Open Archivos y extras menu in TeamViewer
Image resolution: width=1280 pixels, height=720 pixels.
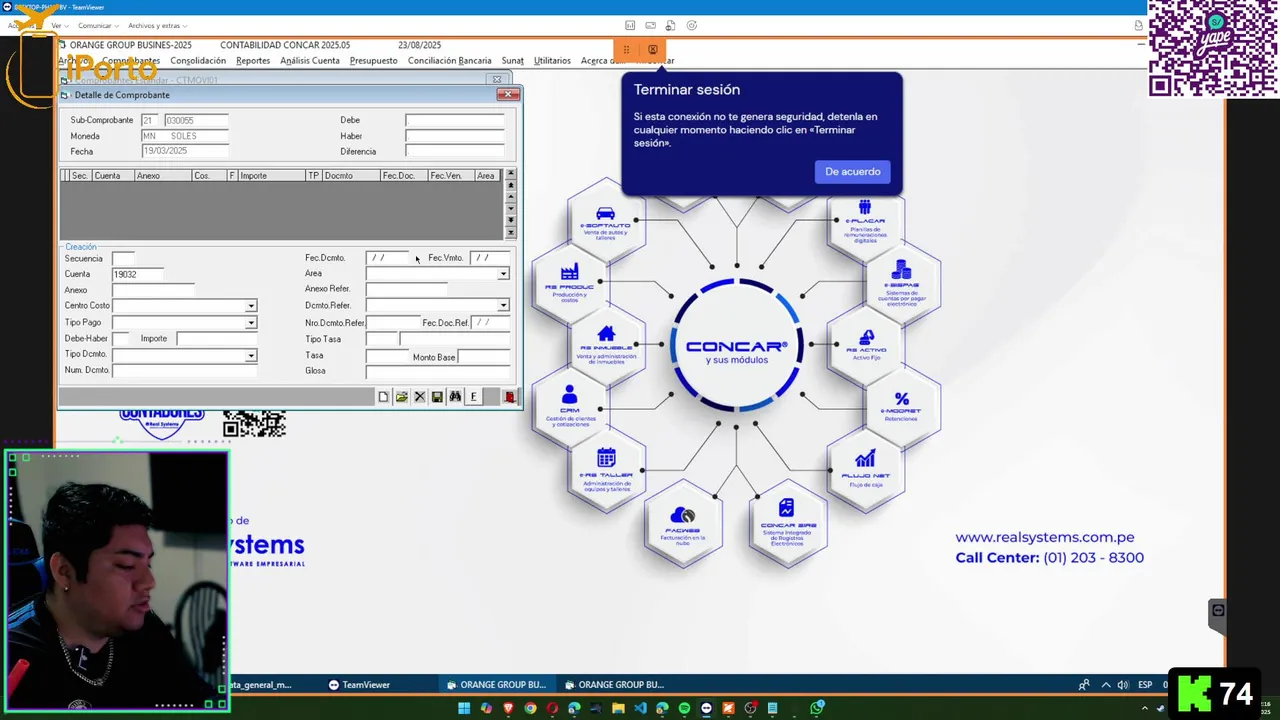pos(157,25)
